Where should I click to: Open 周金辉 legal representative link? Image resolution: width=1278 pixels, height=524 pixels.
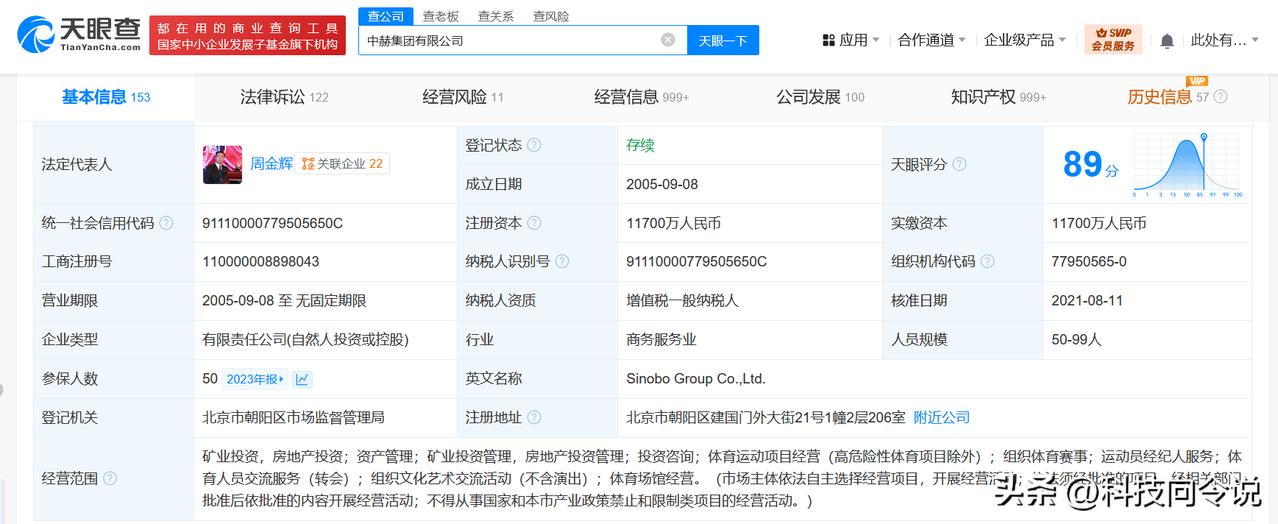click(x=271, y=163)
